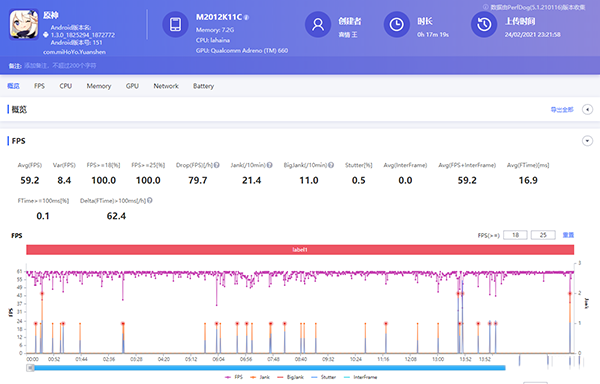Click the left handle of the timeline range slider
This screenshot has width=600, height=384.
(30, 368)
